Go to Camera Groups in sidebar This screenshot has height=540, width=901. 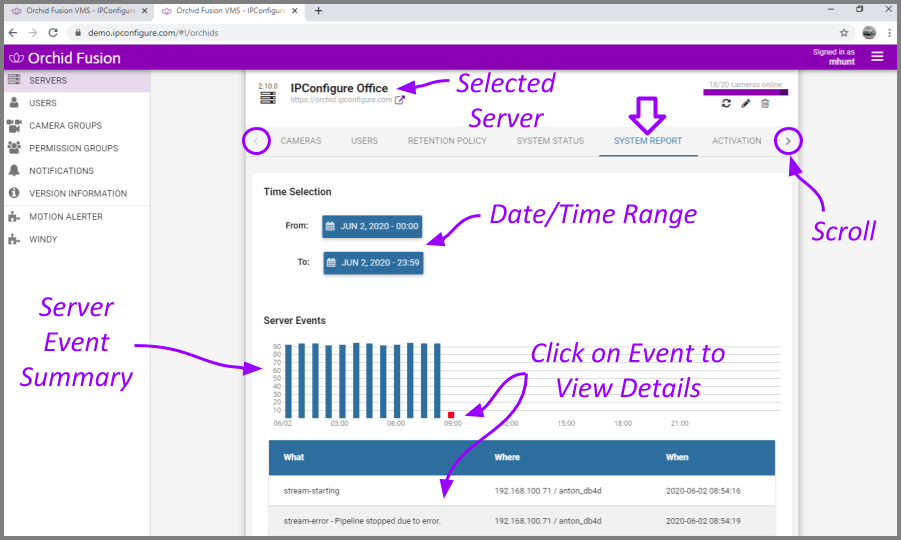click(x=77, y=125)
